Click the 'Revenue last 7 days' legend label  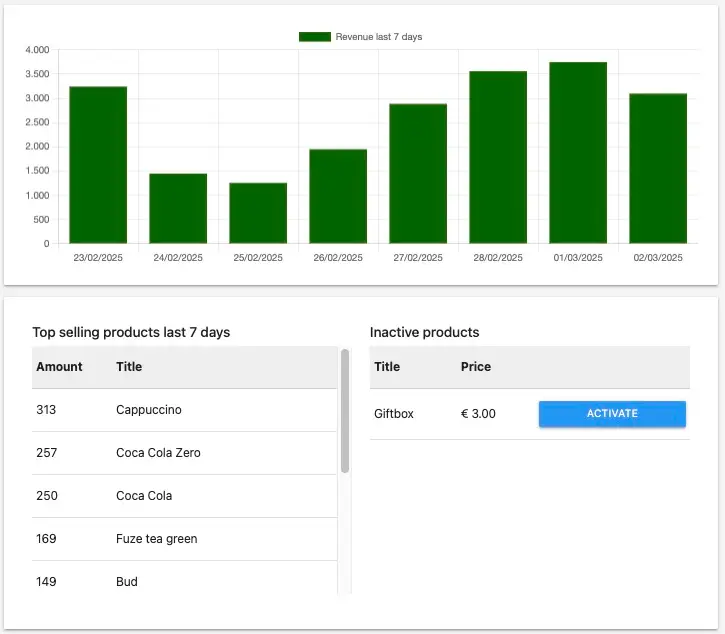378,37
